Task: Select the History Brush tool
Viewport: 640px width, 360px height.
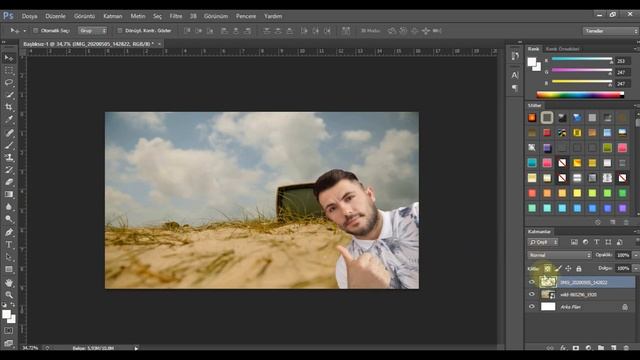Action: pyautogui.click(x=9, y=169)
